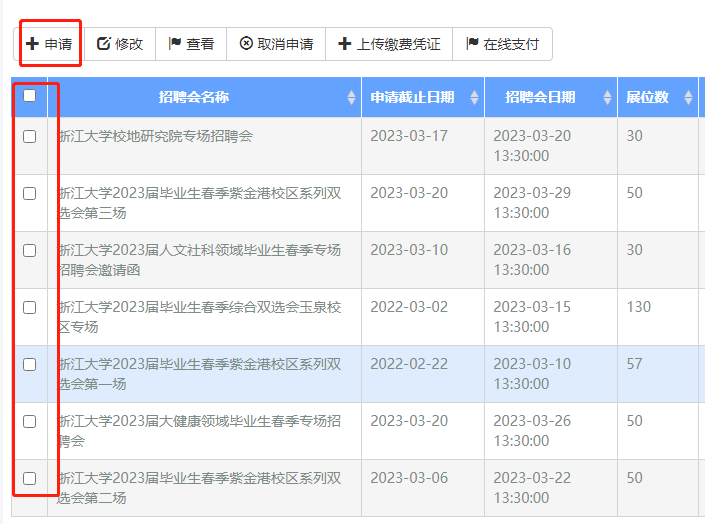Open 在线支付 online payment button
Screen dimensions: 705x524
(502, 44)
